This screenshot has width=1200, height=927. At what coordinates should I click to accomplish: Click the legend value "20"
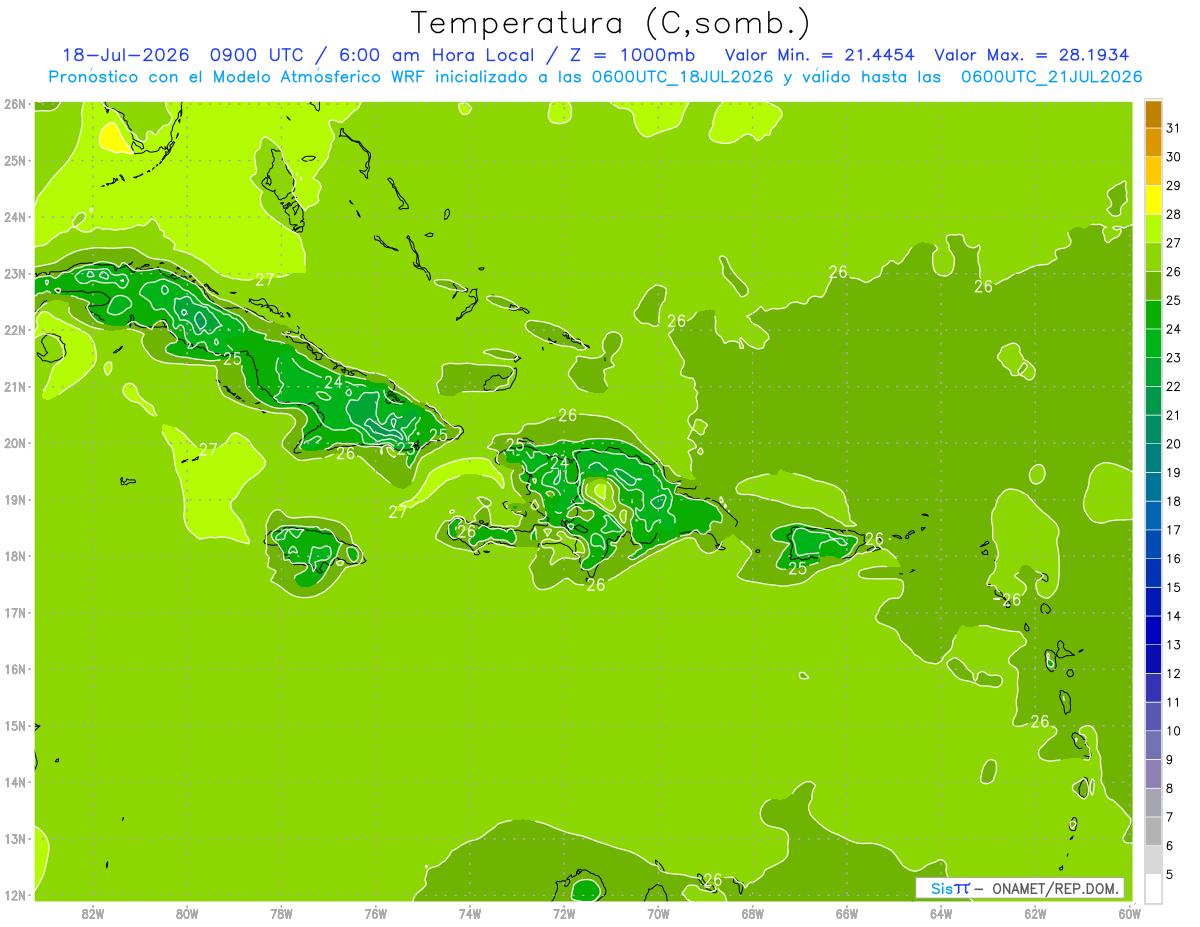1174,444
